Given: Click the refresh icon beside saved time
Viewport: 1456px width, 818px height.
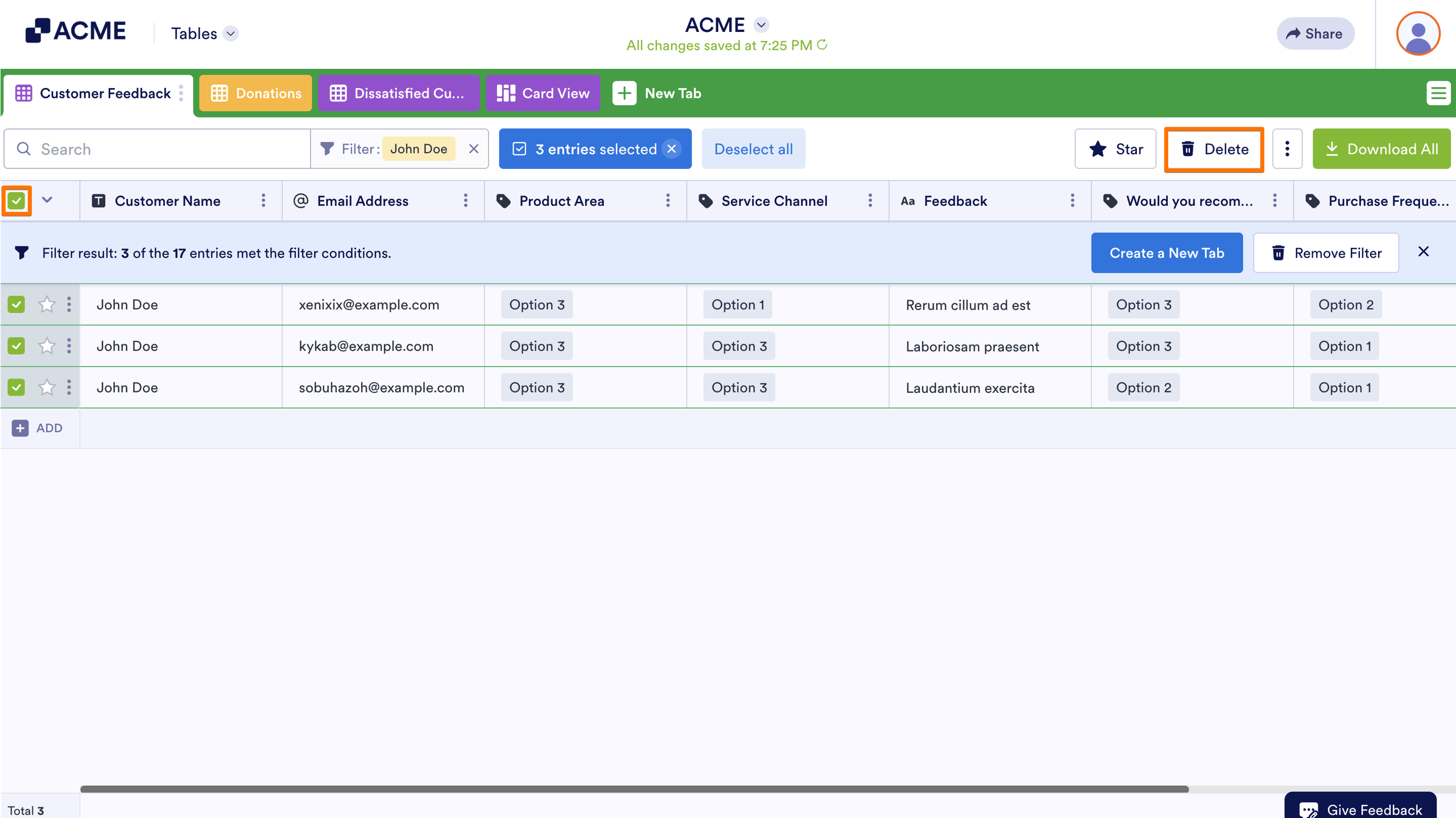Looking at the screenshot, I should 822,44.
